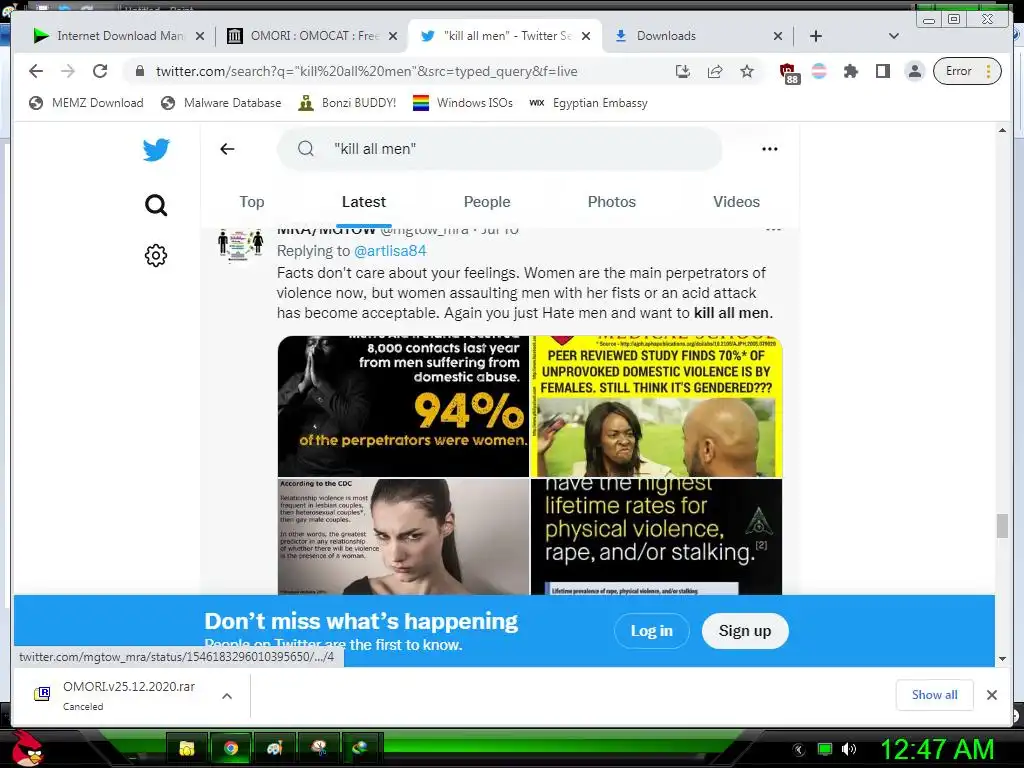Screen dimensions: 1024x768
Task: Open the @artlisa84 profile link
Action: click(x=390, y=251)
